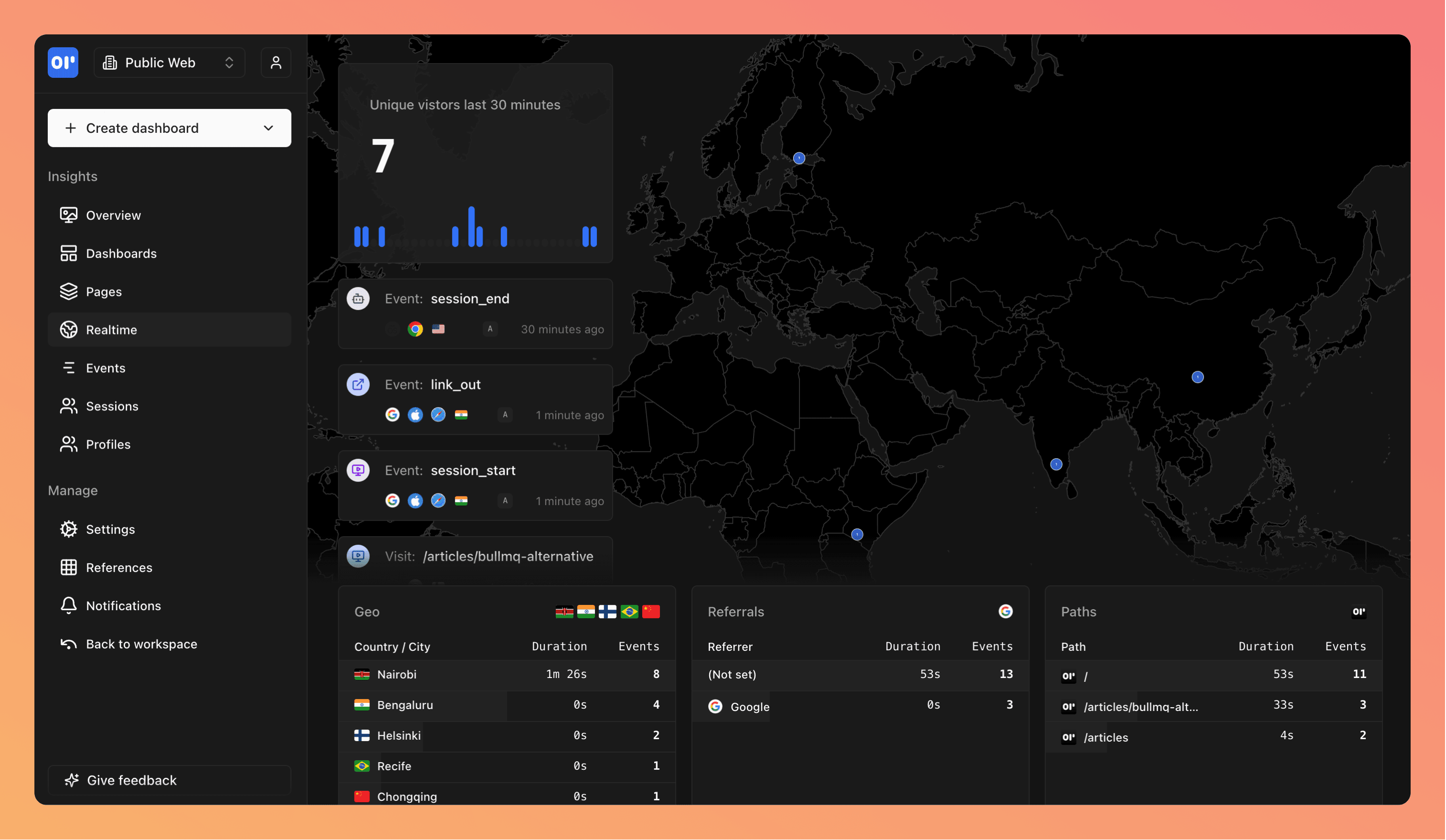The width and height of the screenshot is (1446, 840).
Task: Click the Create dashboard button
Action: (142, 128)
